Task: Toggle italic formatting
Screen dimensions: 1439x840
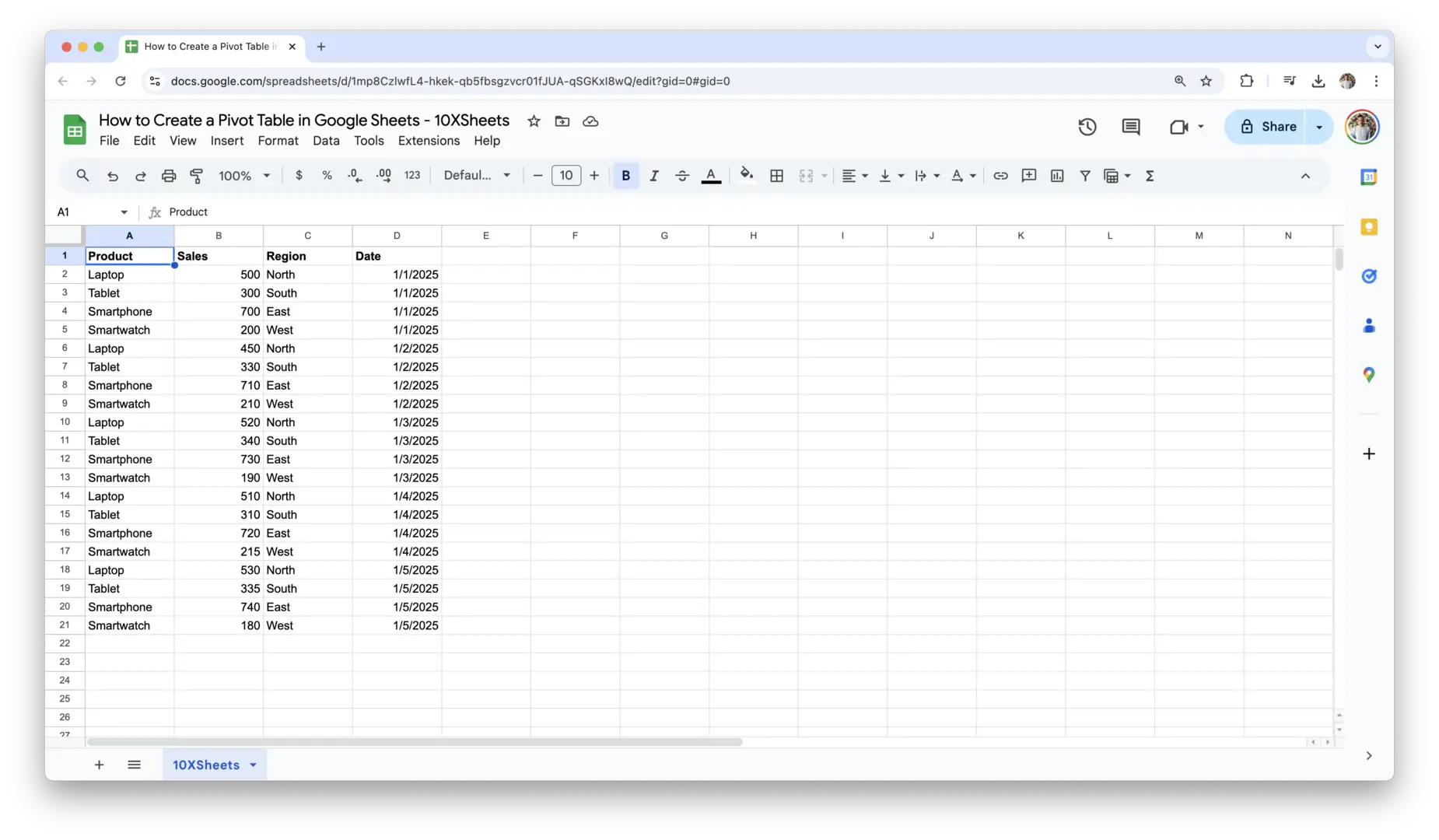Action: [653, 176]
